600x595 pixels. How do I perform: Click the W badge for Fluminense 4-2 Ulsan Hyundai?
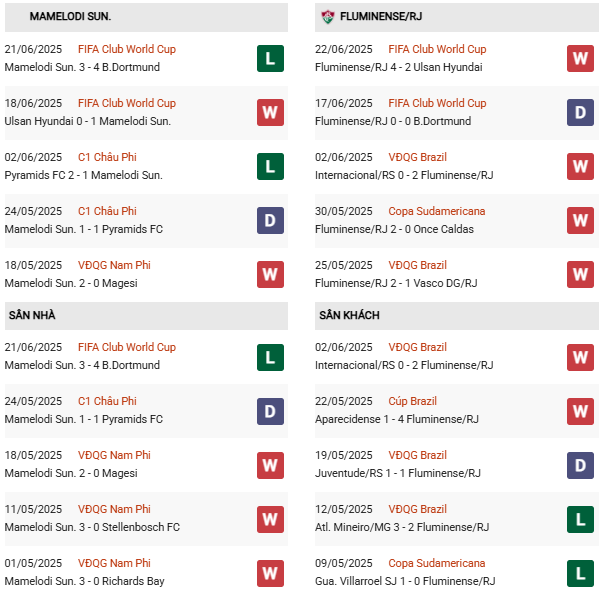(x=581, y=58)
